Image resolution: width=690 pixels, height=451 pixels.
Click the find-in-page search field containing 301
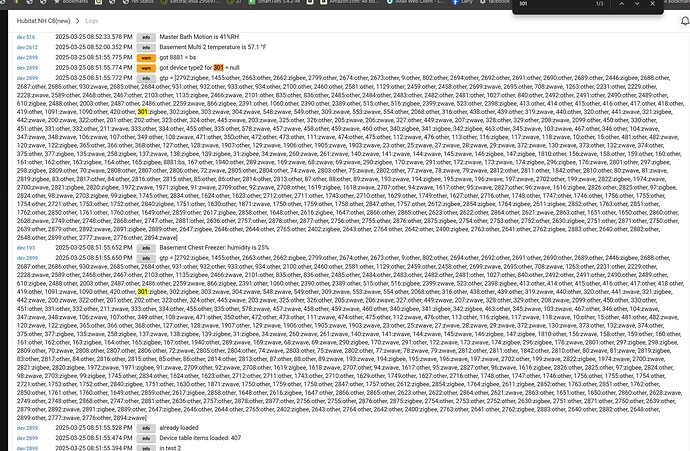[554, 4]
